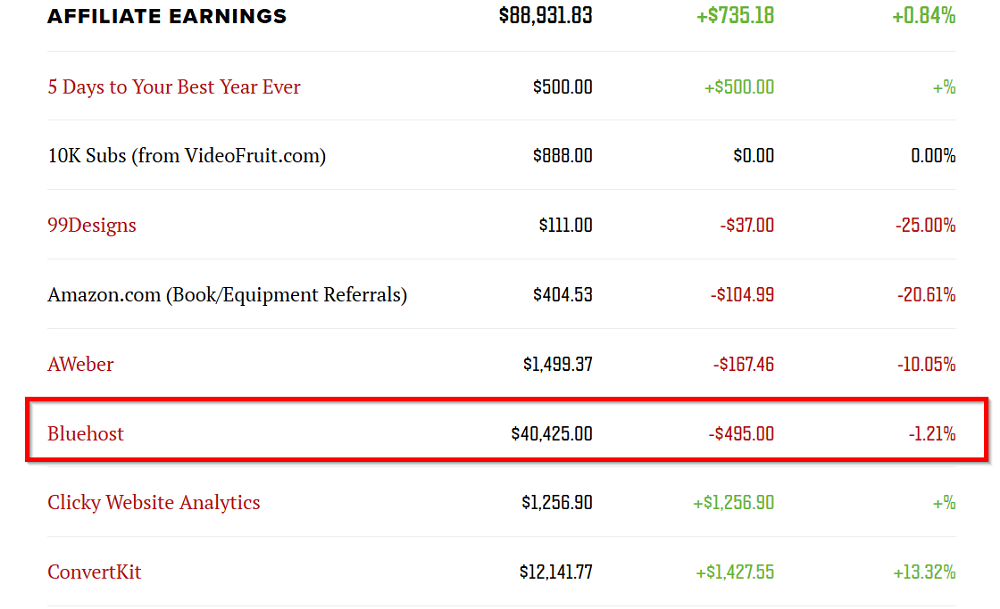Select the AWeber $1,499.37 earnings

point(557,364)
